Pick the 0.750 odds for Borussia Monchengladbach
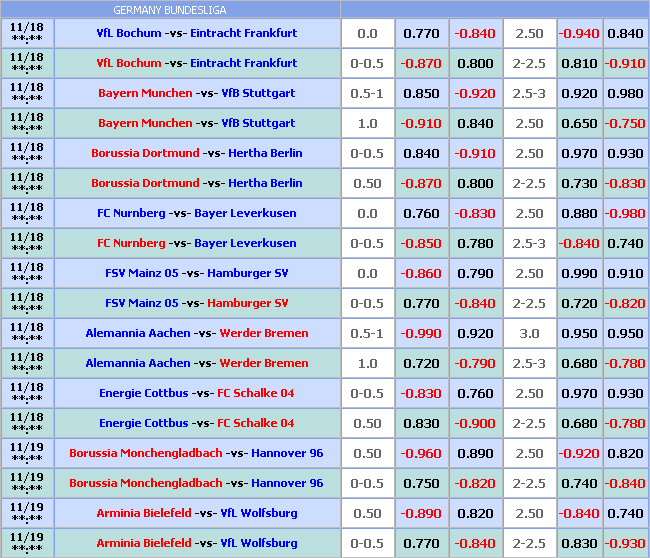The height and width of the screenshot is (558, 650). [x=421, y=483]
